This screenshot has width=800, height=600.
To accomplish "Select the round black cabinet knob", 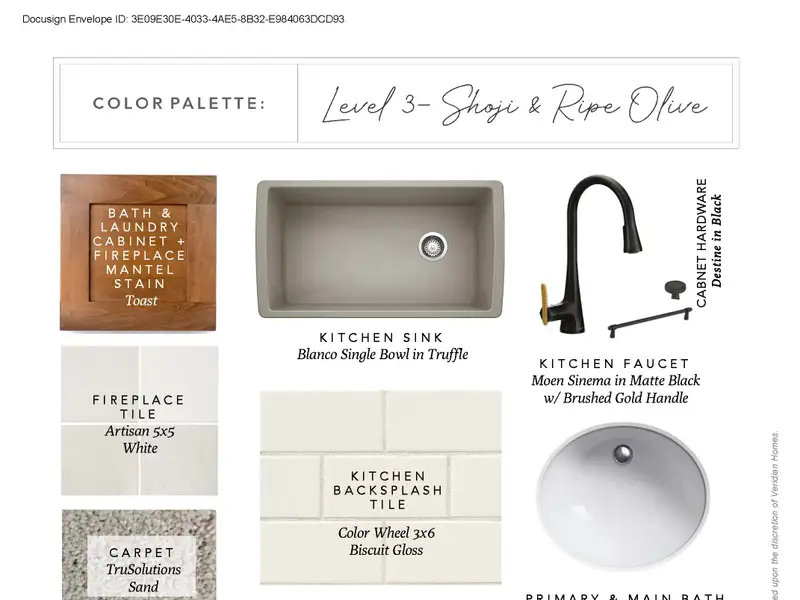I will pyautogui.click(x=677, y=289).
